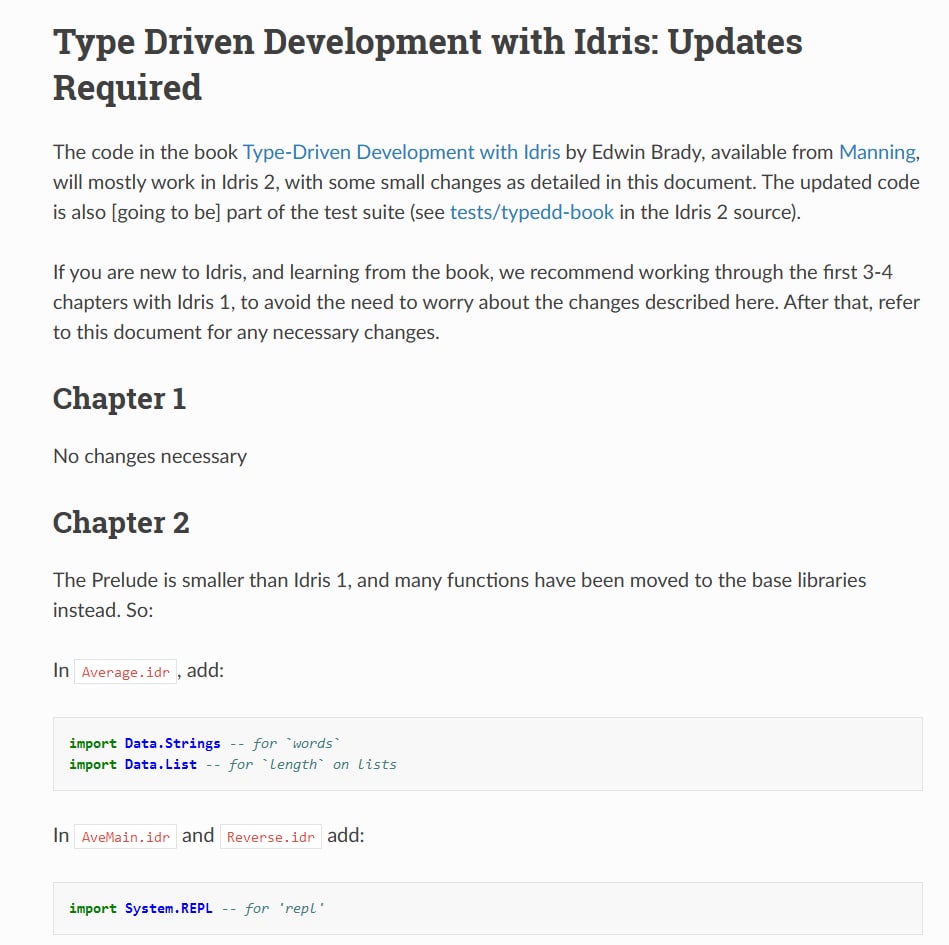Open the tests/typedd-book link
Screen dimensions: 949x945
(531, 212)
